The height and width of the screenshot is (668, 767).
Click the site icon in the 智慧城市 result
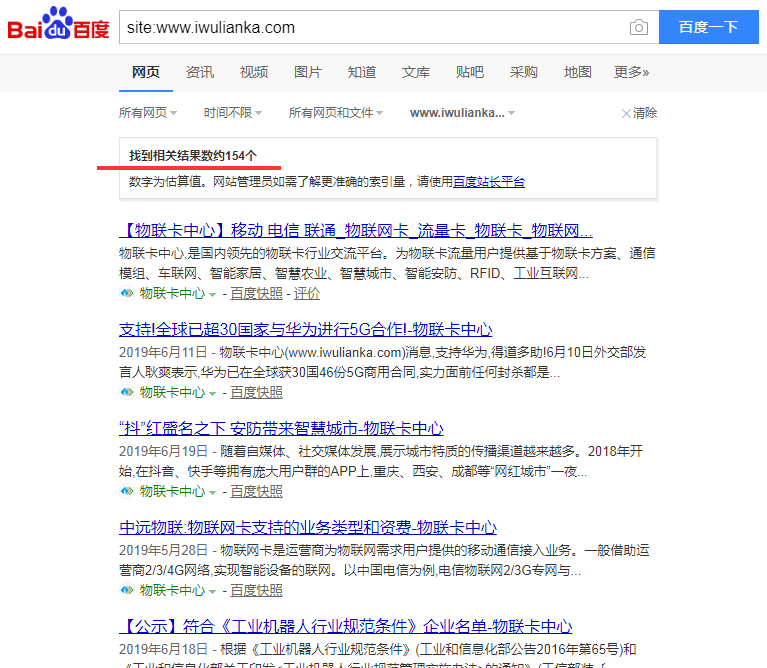[127, 491]
